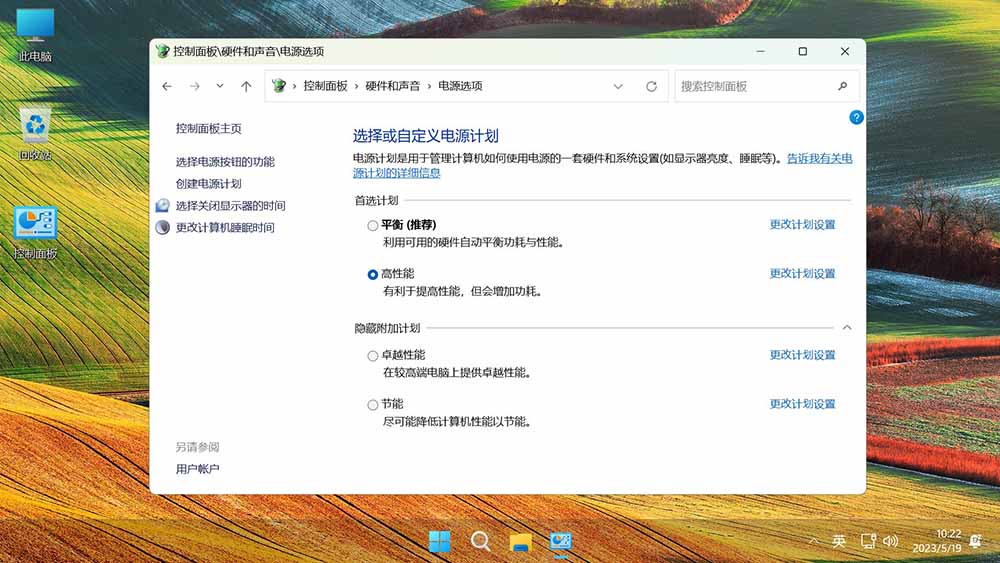
Task: Open recent locations dropdown arrow
Action: 219,86
